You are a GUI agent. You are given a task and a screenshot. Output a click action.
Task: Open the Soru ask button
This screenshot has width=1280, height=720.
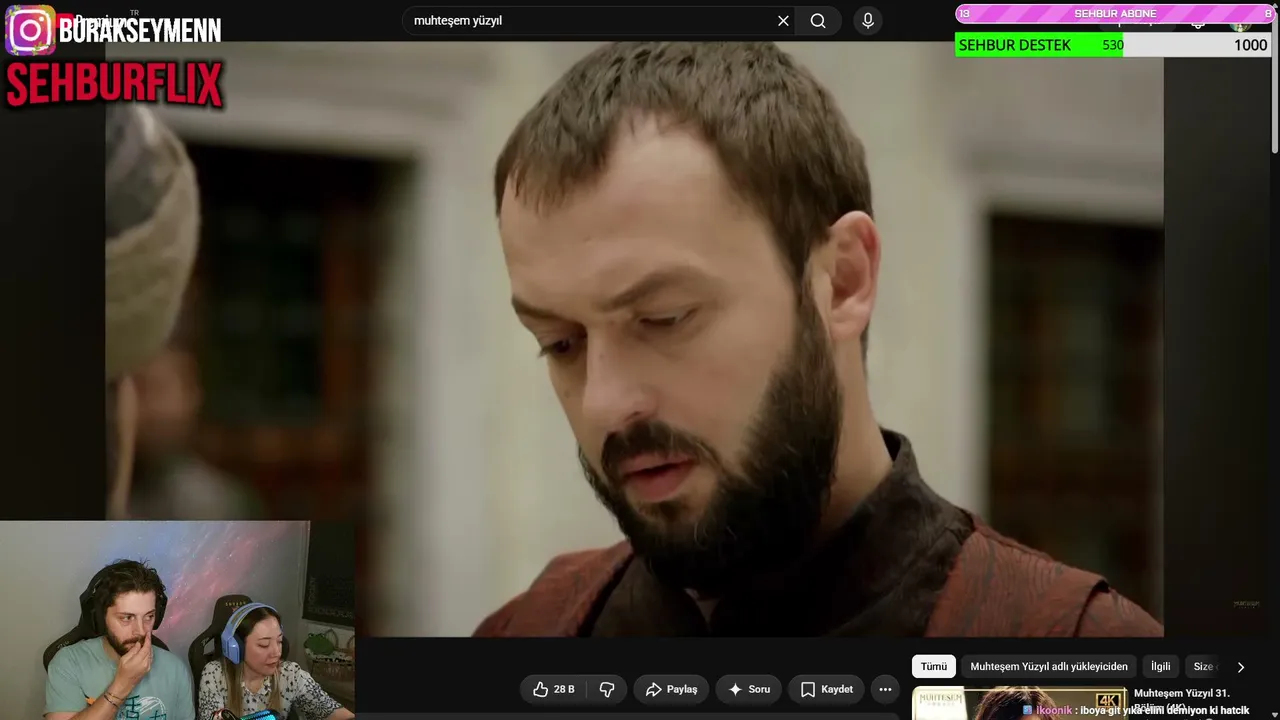(749, 689)
